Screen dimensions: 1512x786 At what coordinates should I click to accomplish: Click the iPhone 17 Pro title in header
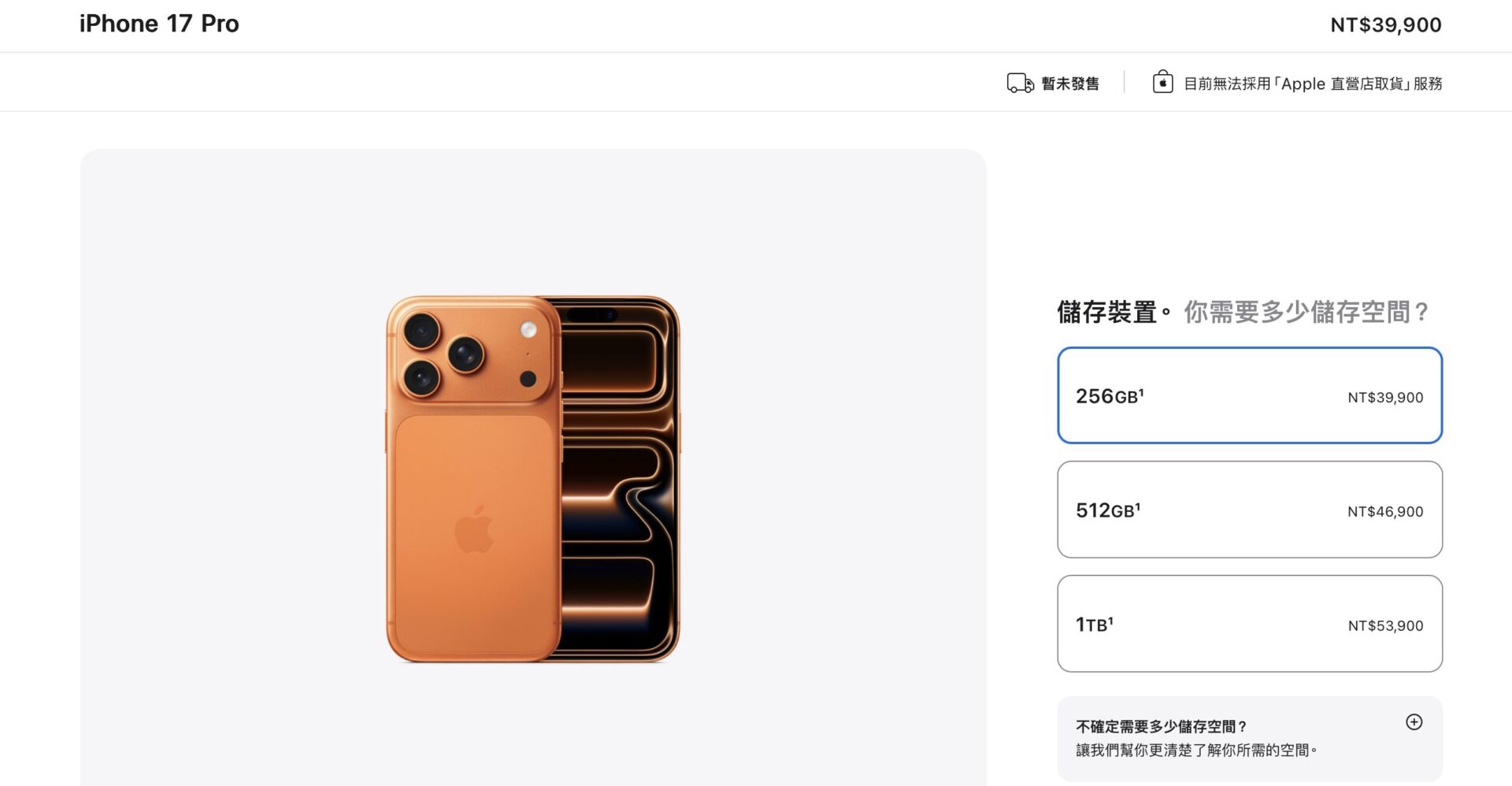click(159, 24)
